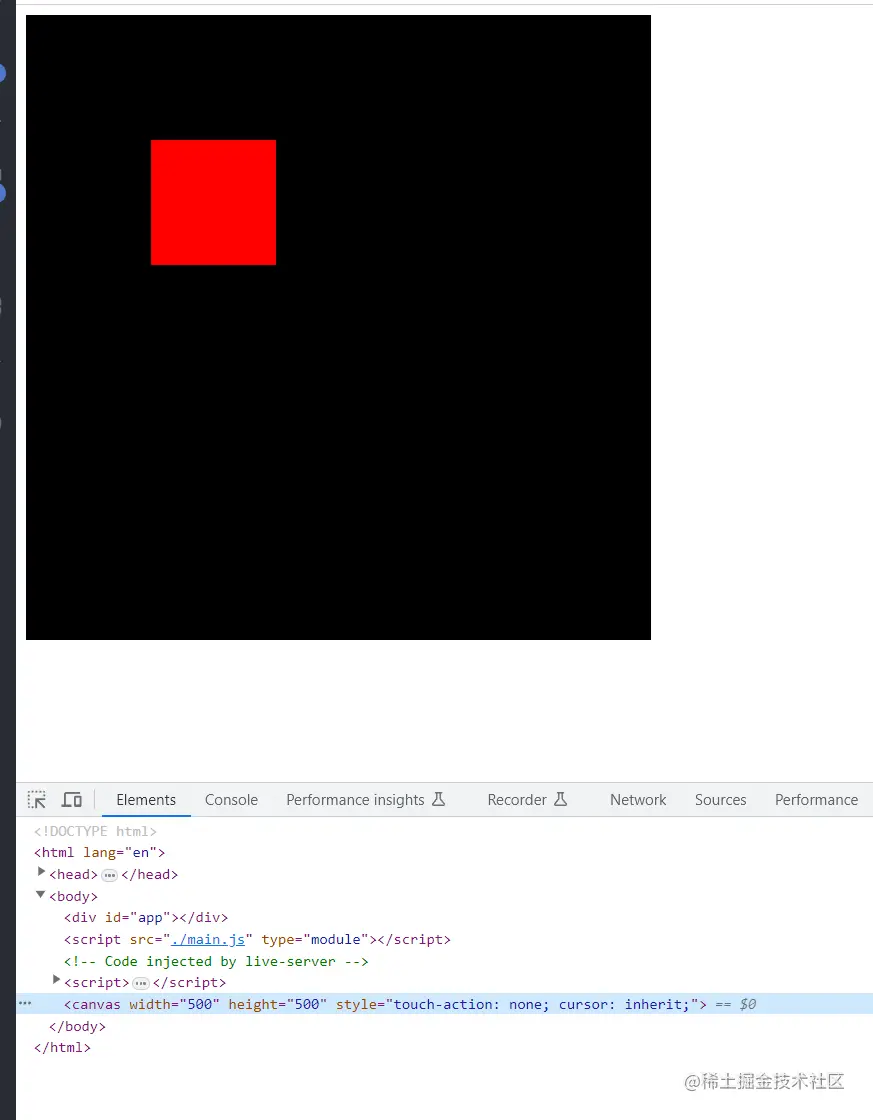Select the html lang="en" node

pyautogui.click(x=99, y=852)
